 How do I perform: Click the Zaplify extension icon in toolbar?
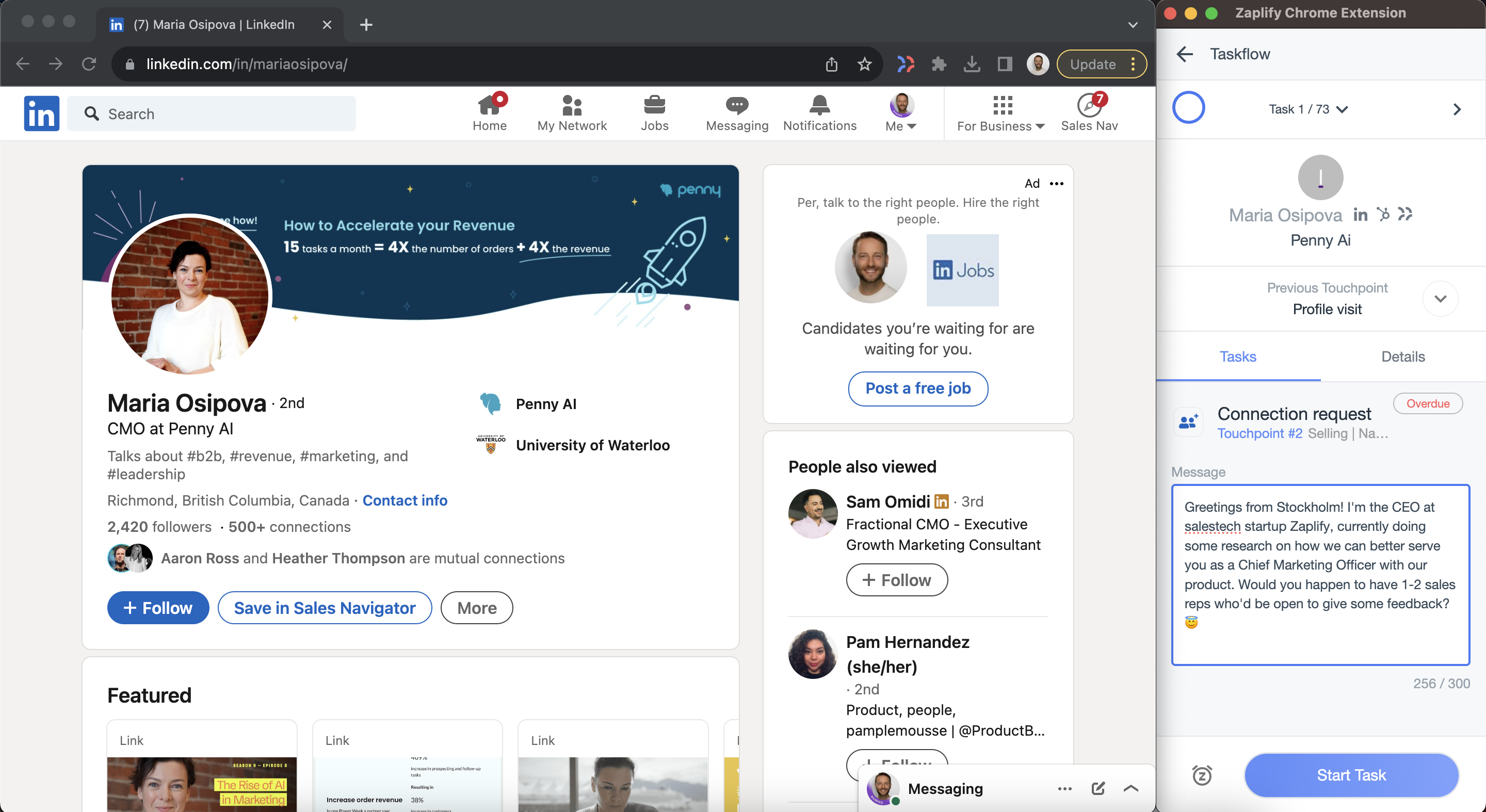tap(906, 64)
